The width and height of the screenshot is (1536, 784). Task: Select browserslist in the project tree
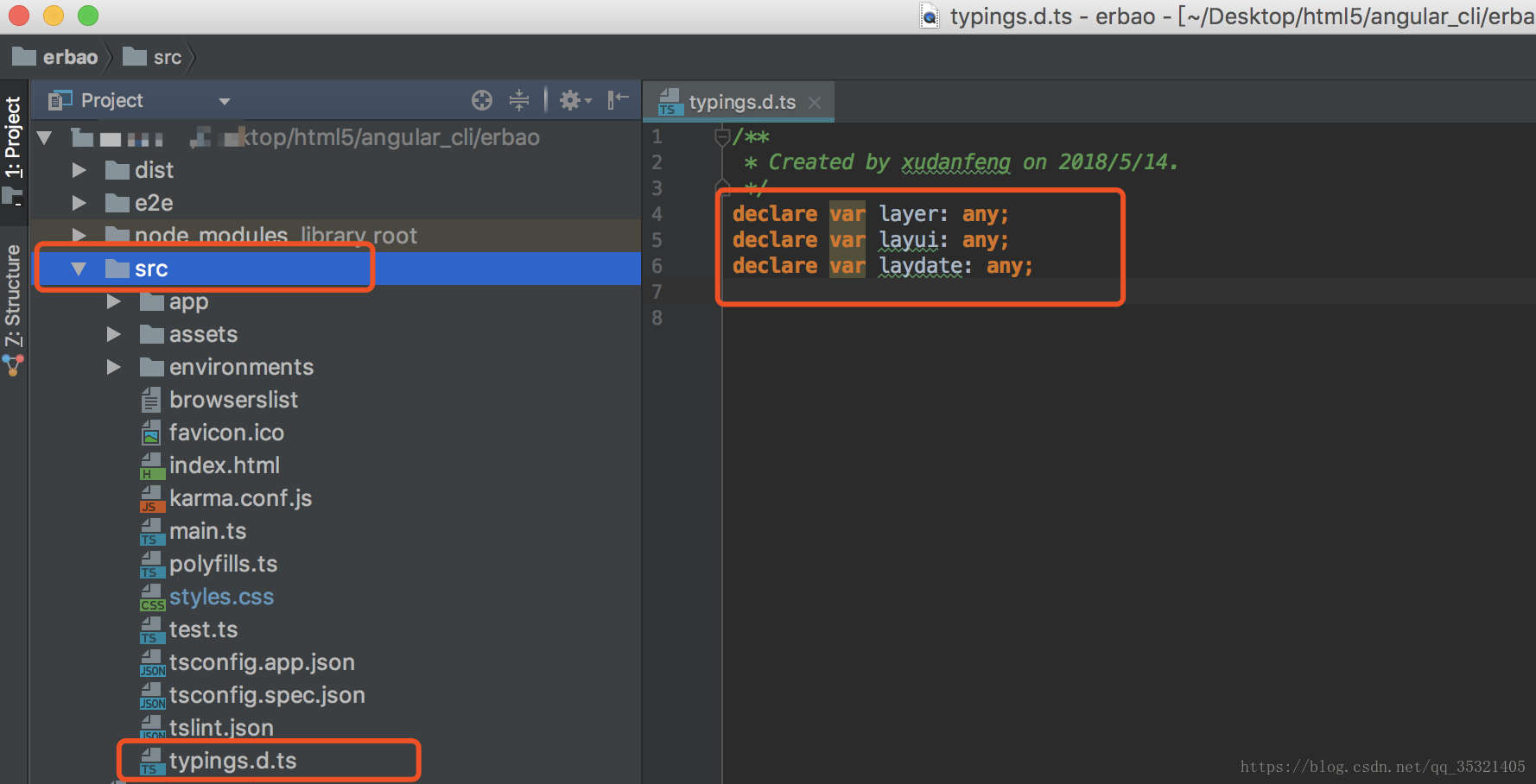[x=233, y=400]
